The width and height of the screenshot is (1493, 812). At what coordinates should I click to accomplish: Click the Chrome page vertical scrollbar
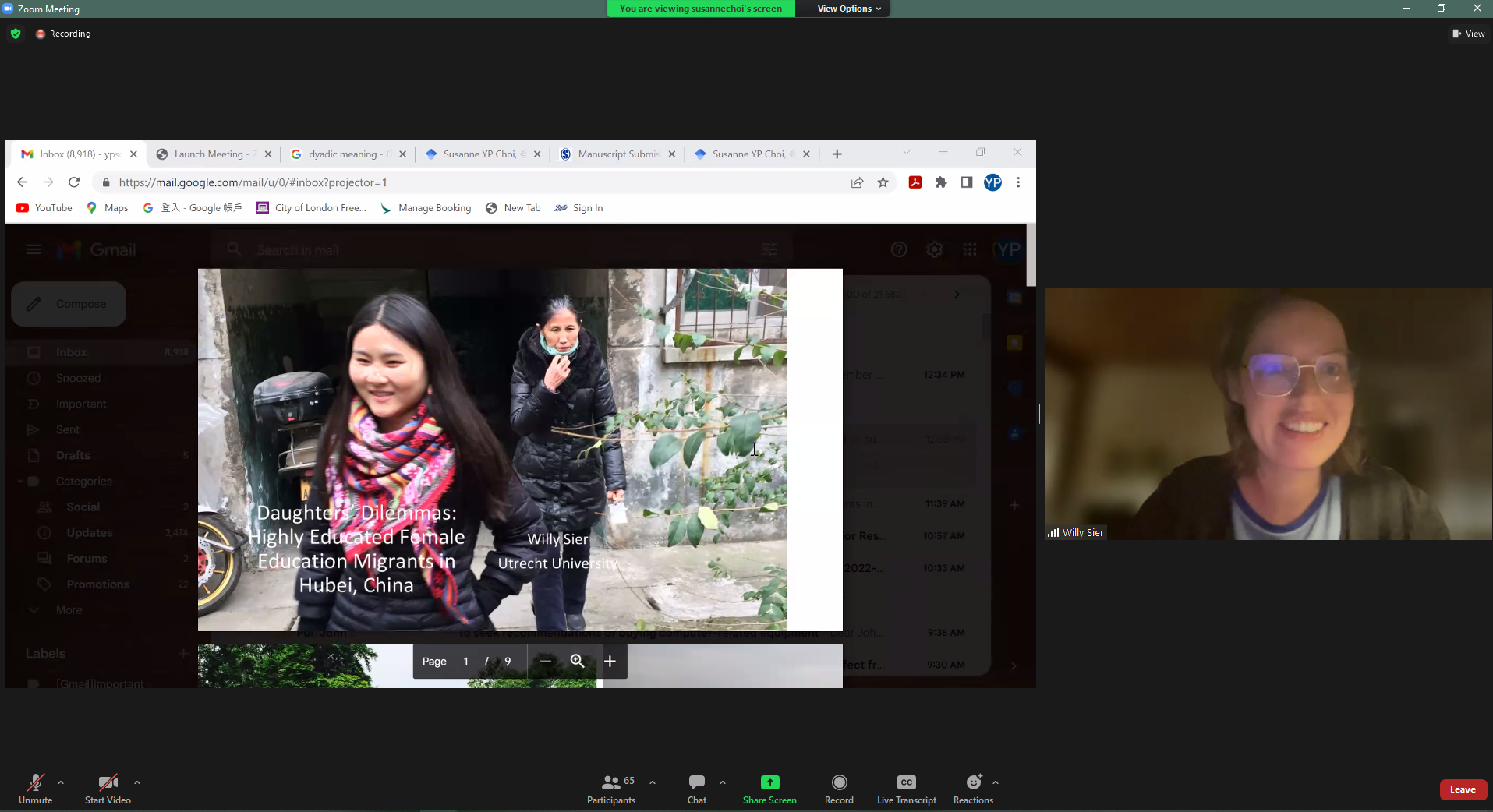click(1031, 255)
